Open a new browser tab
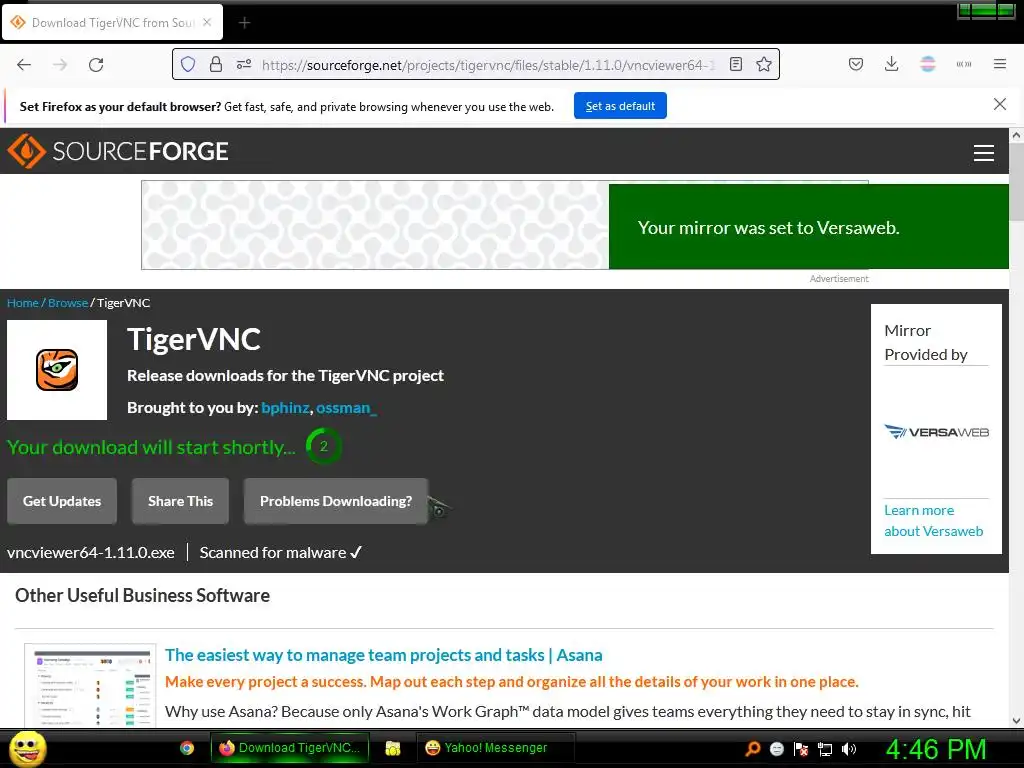1024x768 pixels. tap(244, 23)
